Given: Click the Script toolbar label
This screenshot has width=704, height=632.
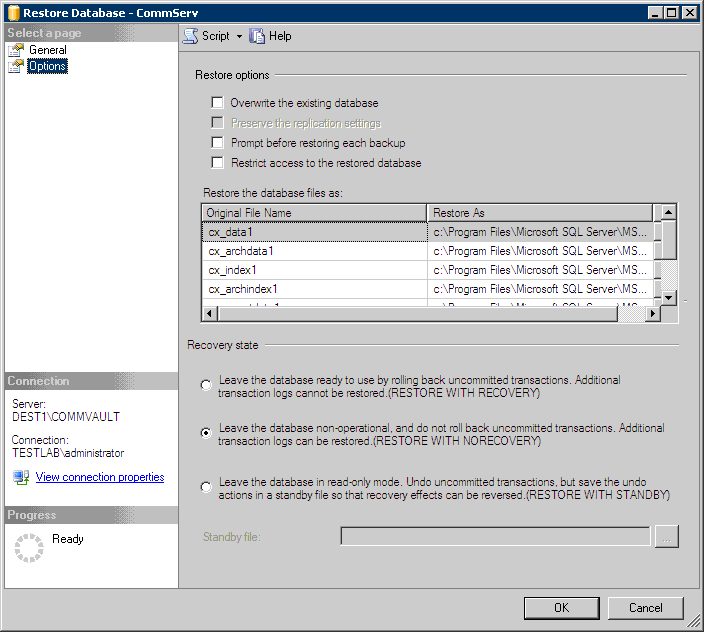Looking at the screenshot, I should 216,36.
